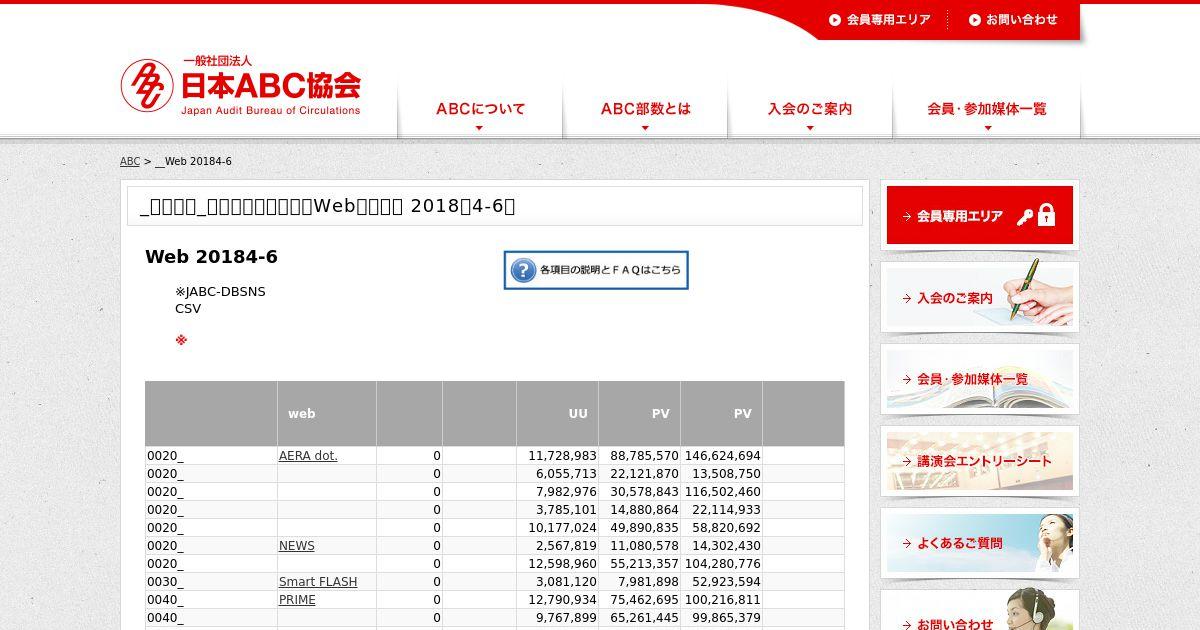Click the value 22,114,933
The image size is (1200, 630).
727,510
